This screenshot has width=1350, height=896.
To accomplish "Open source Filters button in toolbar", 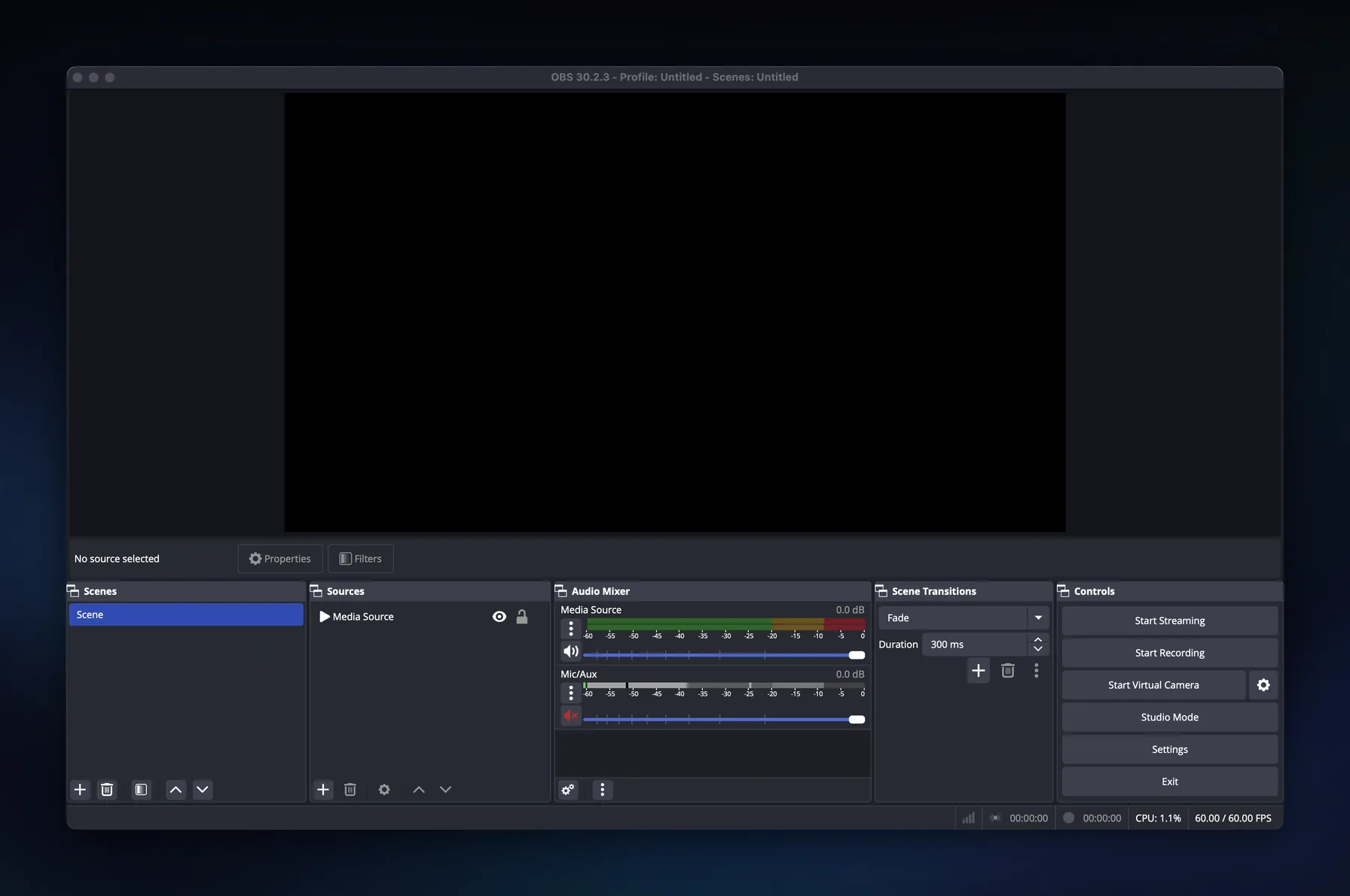I will [x=361, y=559].
